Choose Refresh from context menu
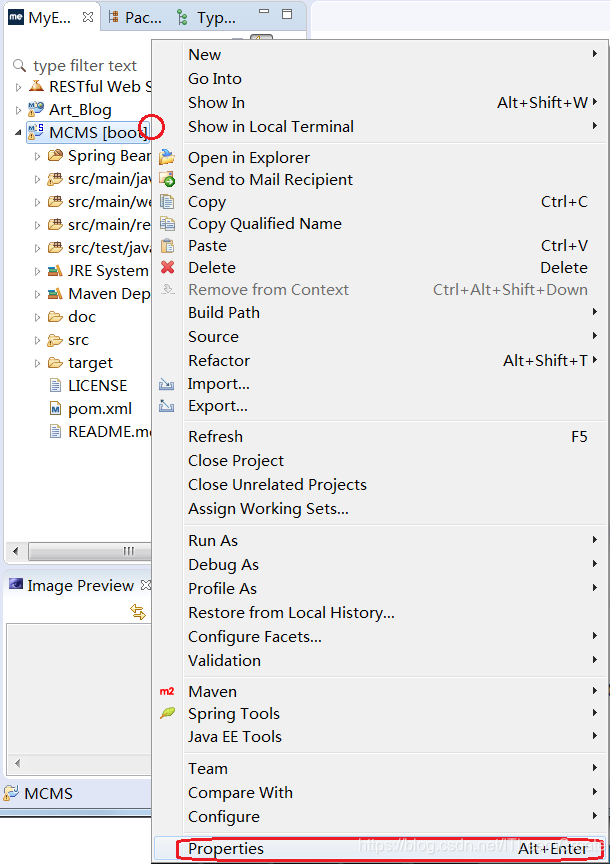 coord(380,436)
